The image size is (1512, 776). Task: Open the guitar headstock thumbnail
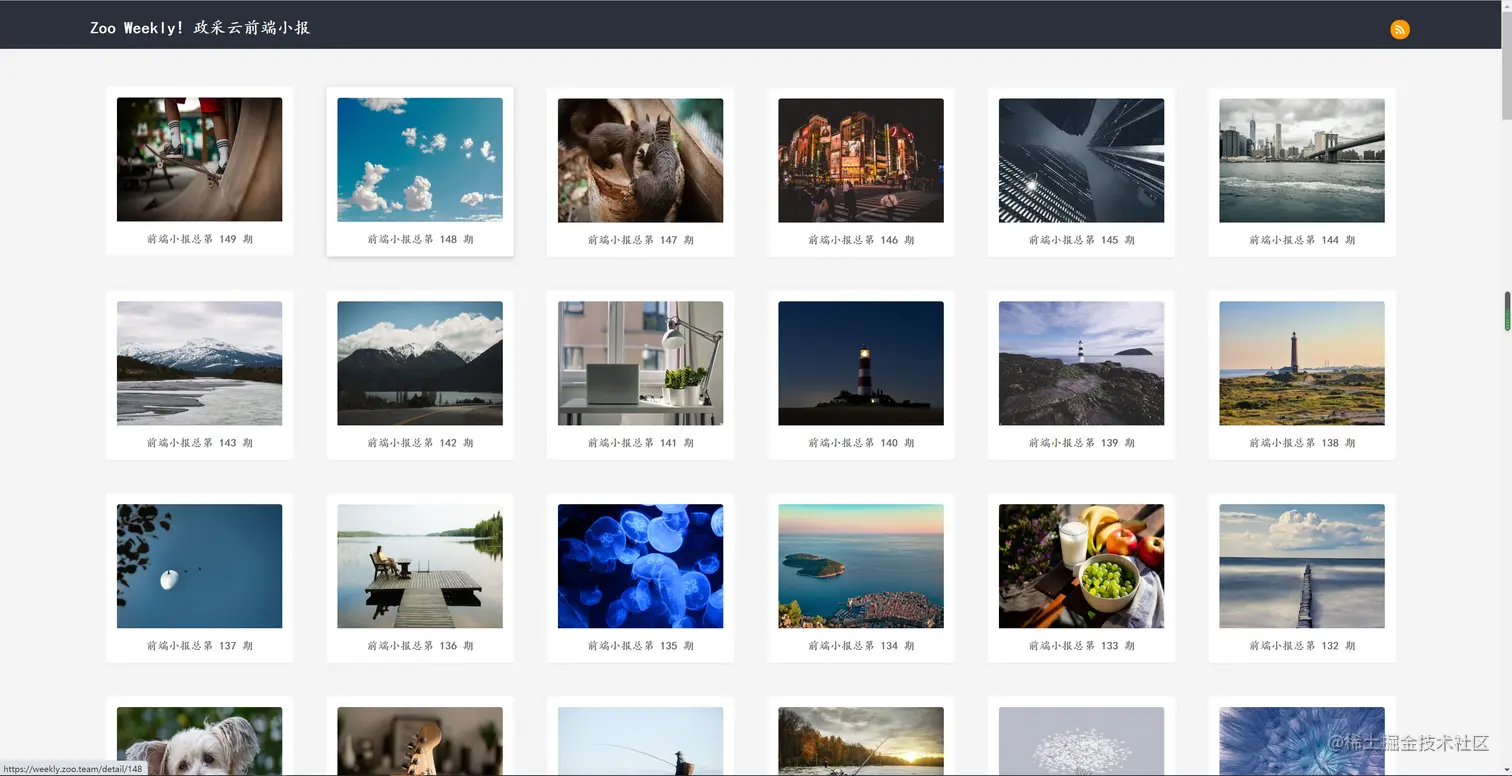[420, 741]
